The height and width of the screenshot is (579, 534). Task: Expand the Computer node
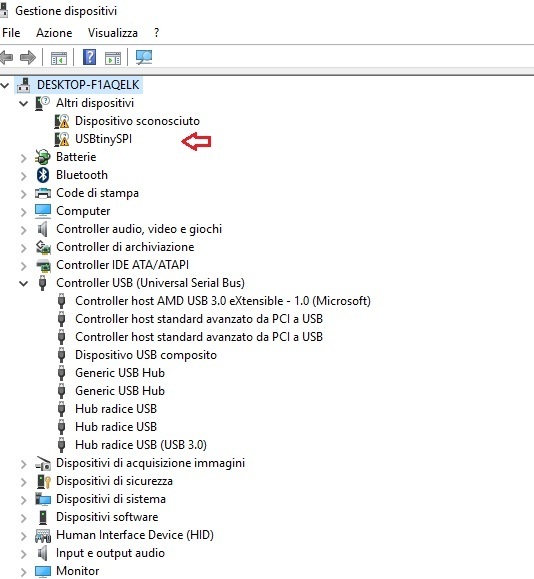click(24, 212)
